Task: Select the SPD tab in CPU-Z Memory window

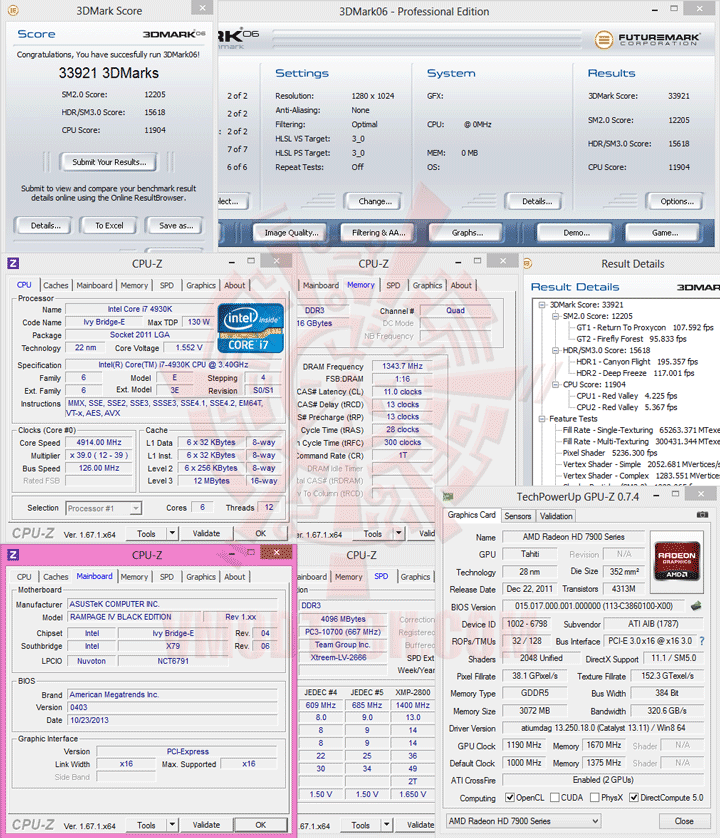Action: point(393,285)
